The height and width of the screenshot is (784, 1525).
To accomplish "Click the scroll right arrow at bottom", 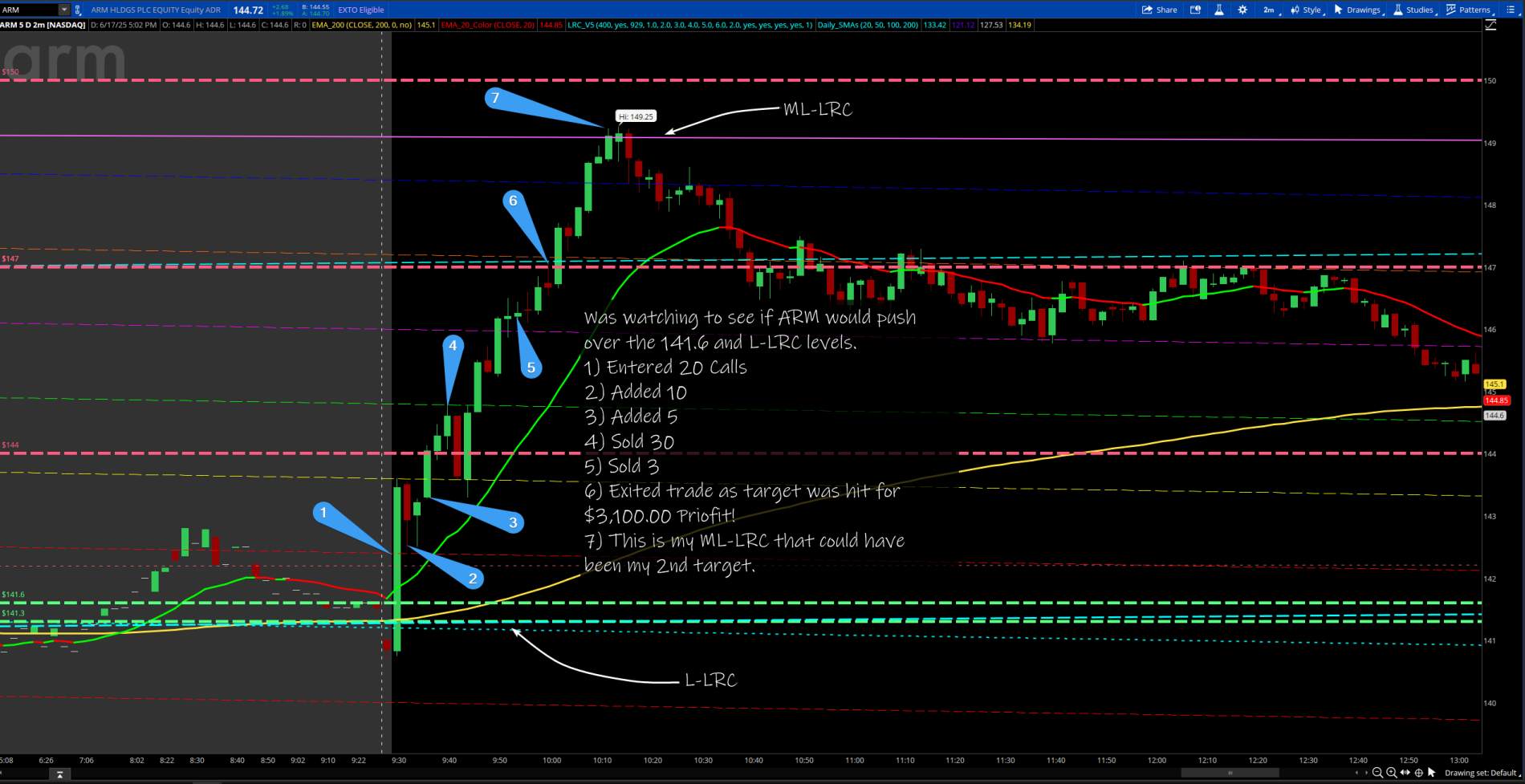I will coord(1365,773).
